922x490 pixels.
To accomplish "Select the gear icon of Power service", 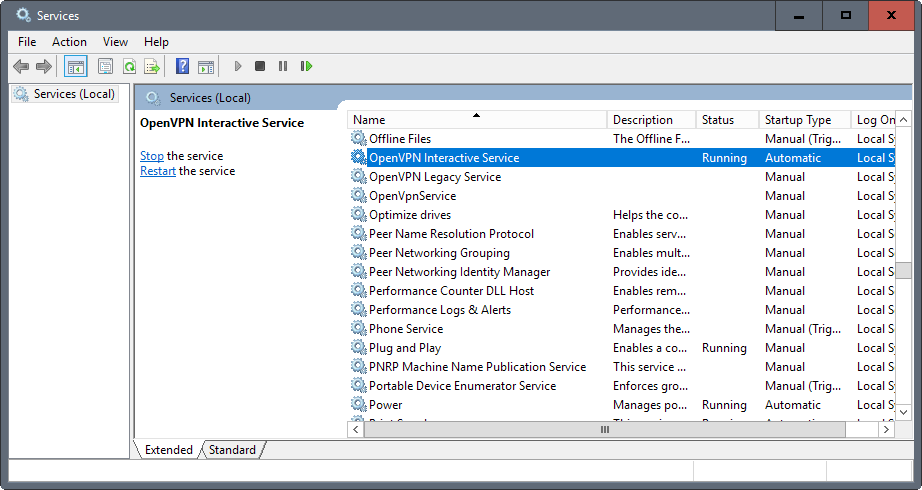I will (x=359, y=405).
